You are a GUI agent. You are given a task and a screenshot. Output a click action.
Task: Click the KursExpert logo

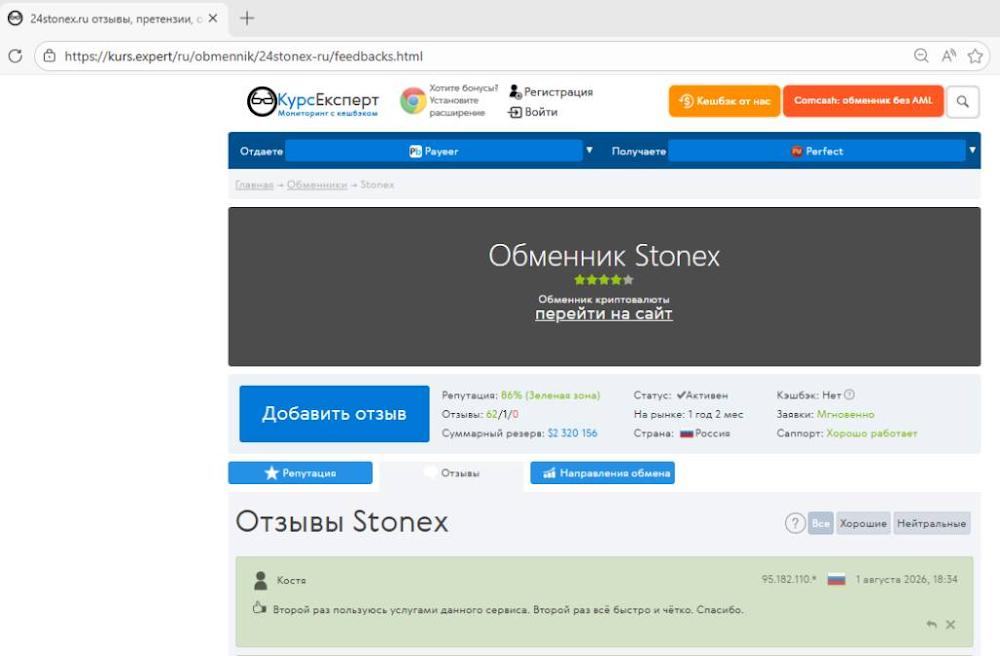point(313,101)
